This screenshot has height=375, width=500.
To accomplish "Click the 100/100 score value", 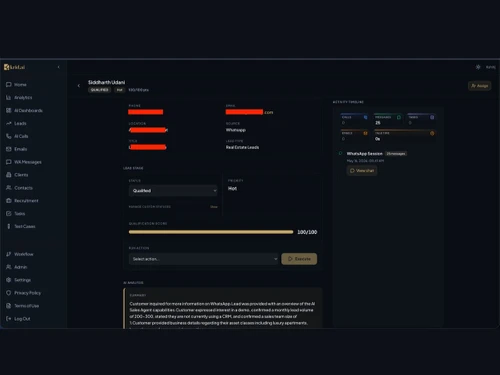I will (x=307, y=232).
